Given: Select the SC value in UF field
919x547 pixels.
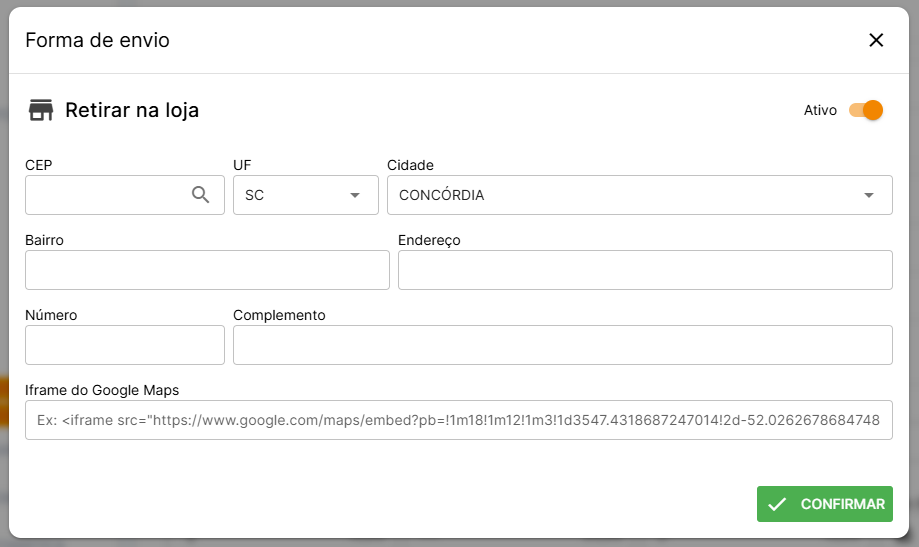Looking at the screenshot, I should pyautogui.click(x=255, y=195).
